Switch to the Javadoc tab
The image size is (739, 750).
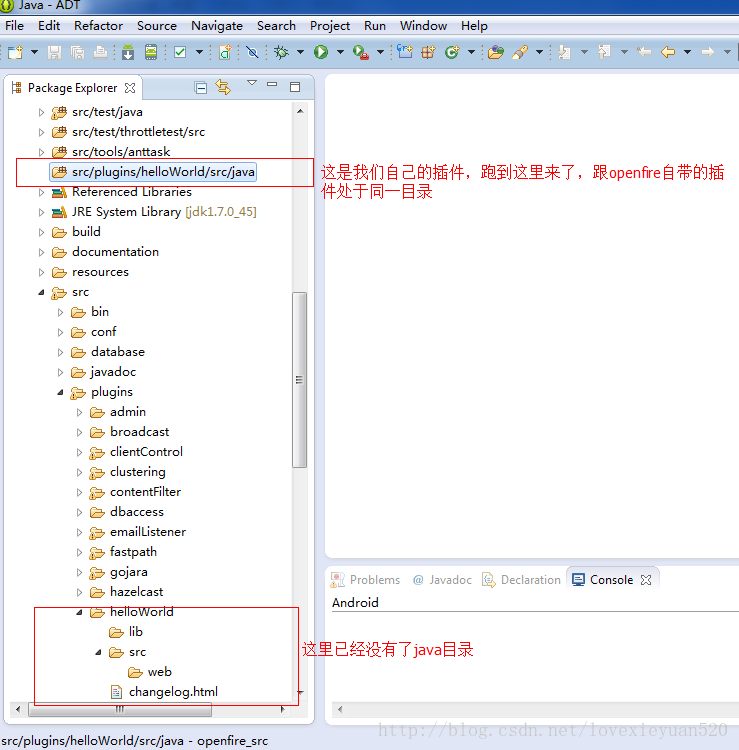click(x=442, y=580)
